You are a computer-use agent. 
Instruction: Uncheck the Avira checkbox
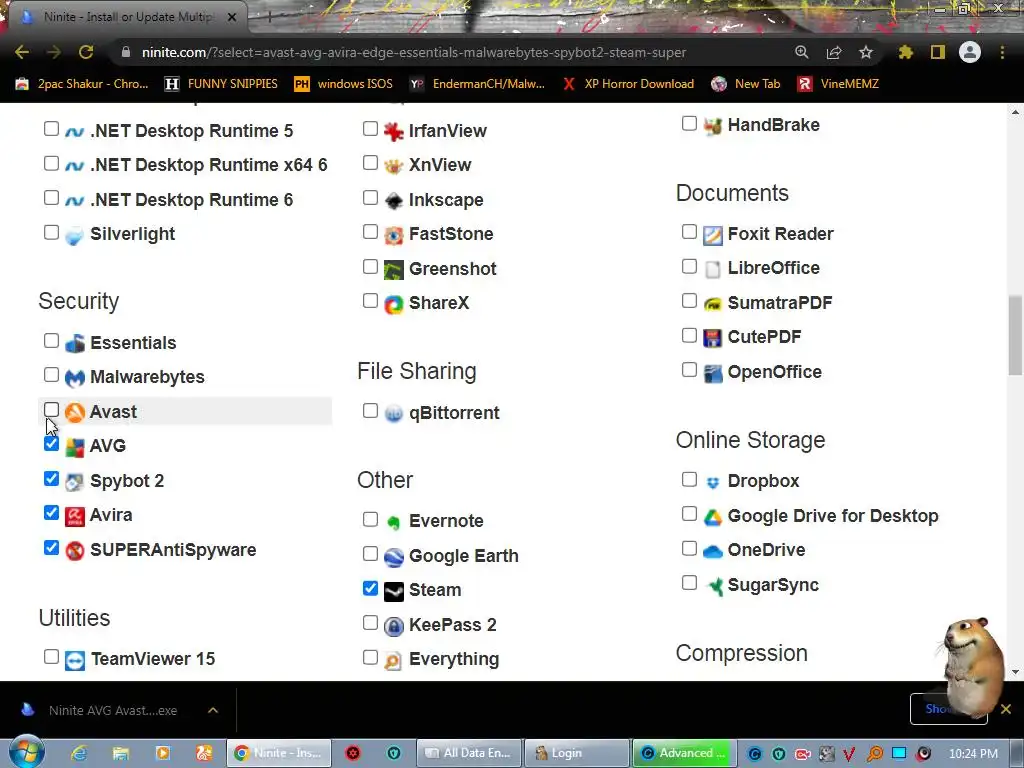point(51,513)
